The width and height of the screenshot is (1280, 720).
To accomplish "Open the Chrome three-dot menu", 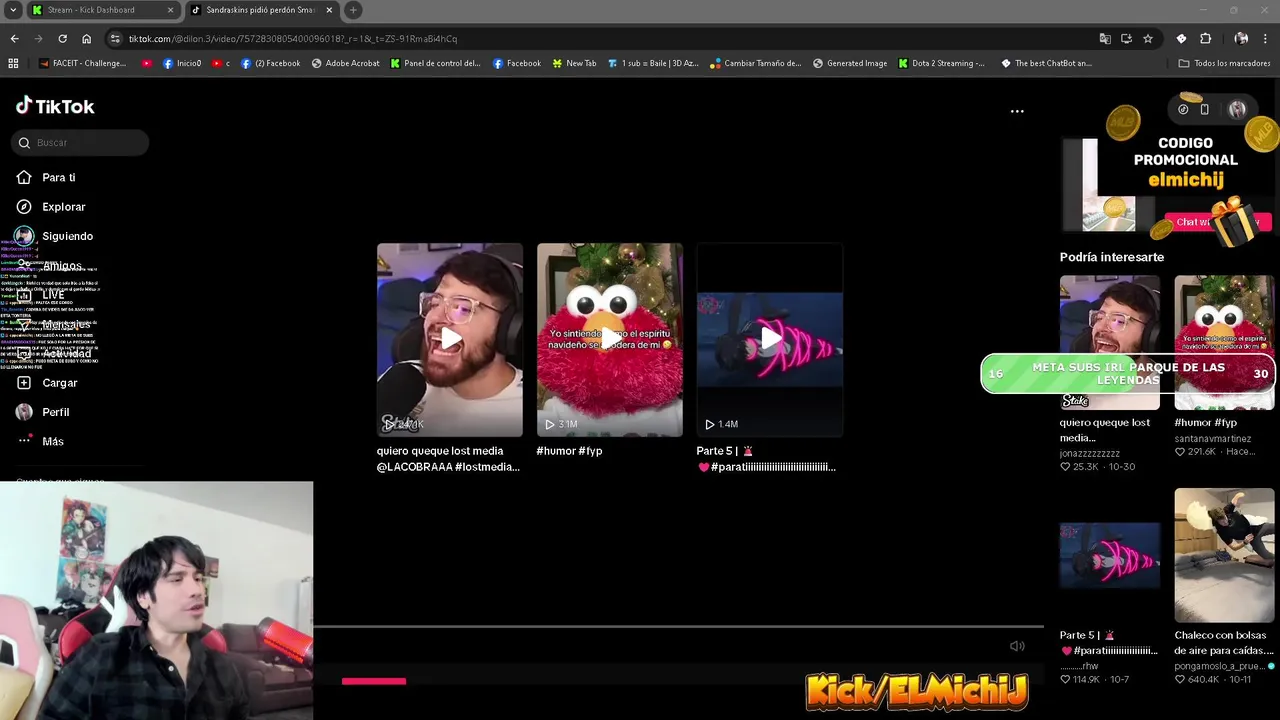I will 1266,39.
